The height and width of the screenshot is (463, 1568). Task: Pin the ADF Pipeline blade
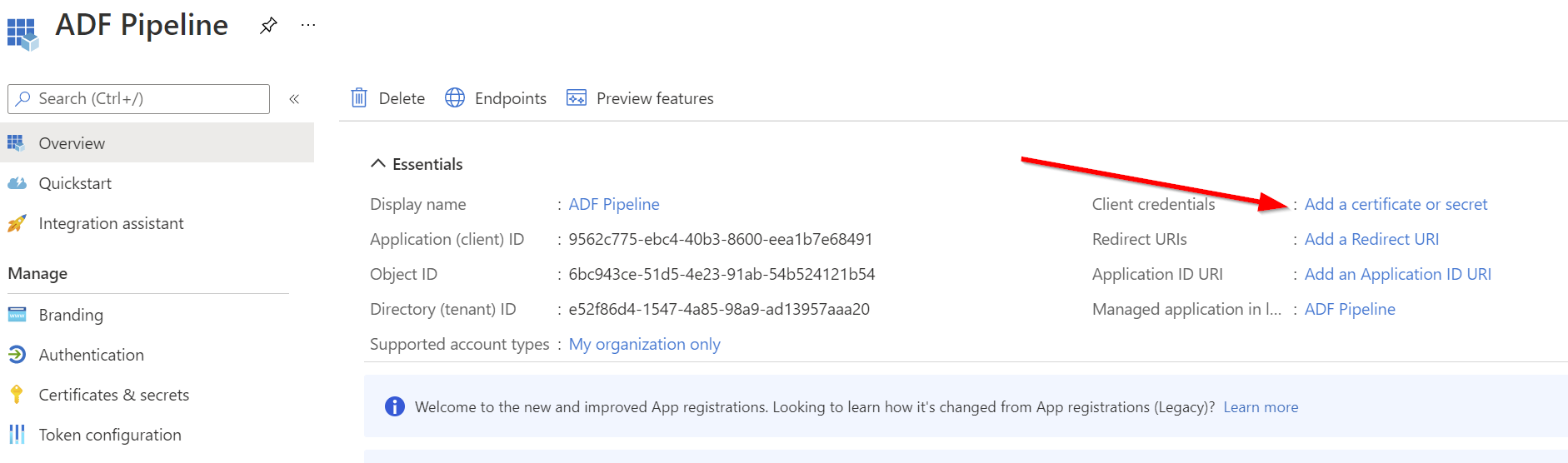point(268,26)
